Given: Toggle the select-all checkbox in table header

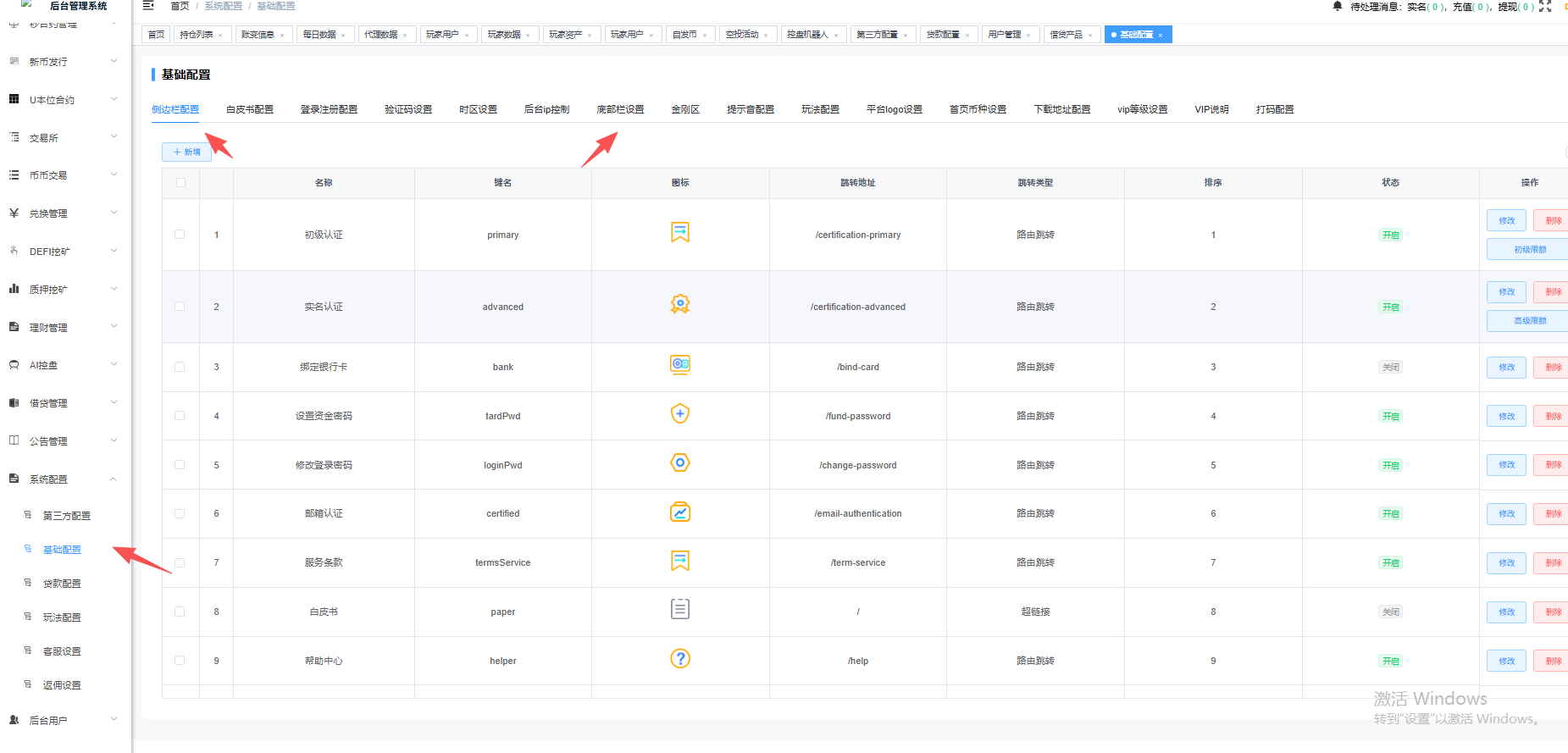Looking at the screenshot, I should (180, 182).
